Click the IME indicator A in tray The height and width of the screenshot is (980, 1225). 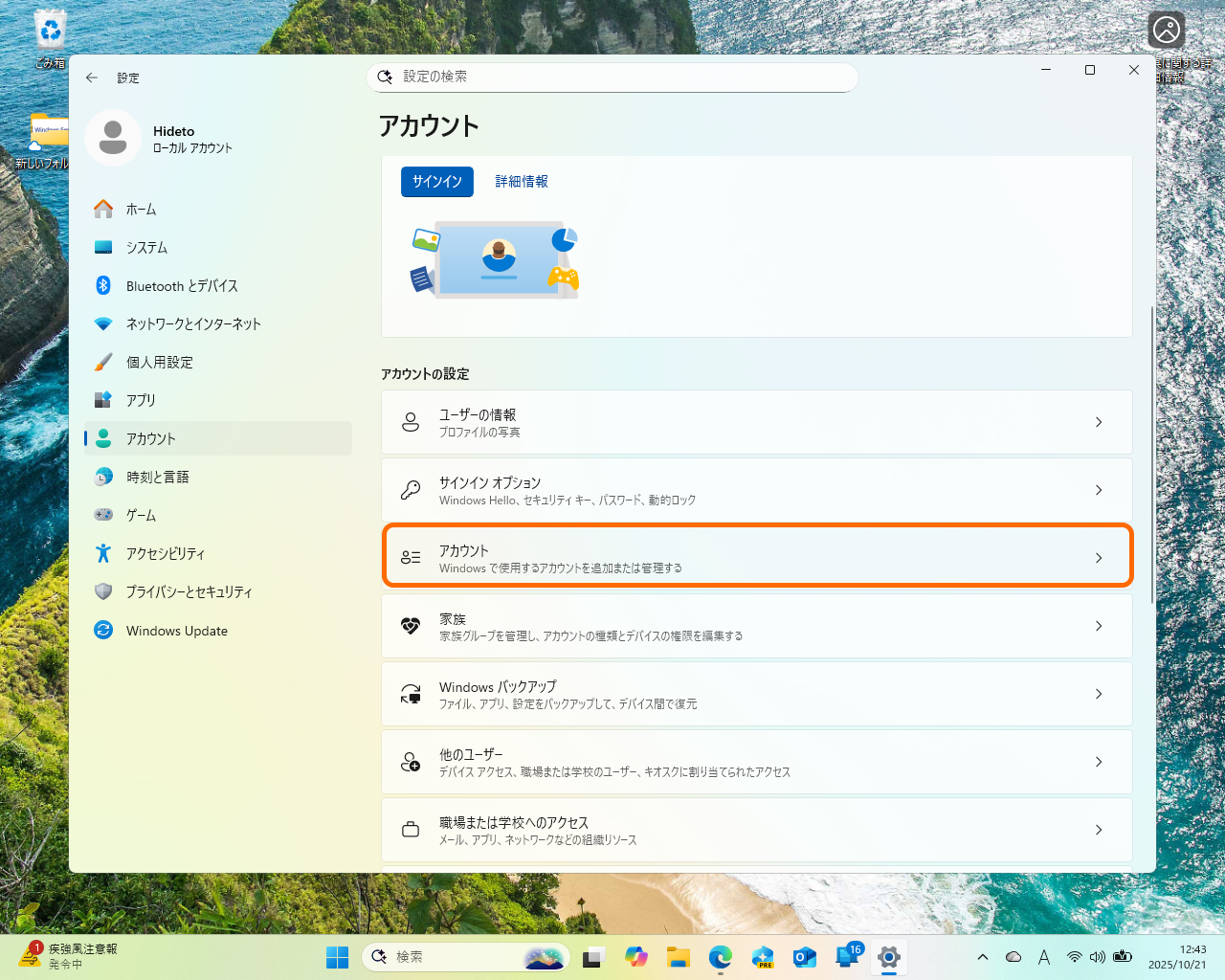point(1044,957)
